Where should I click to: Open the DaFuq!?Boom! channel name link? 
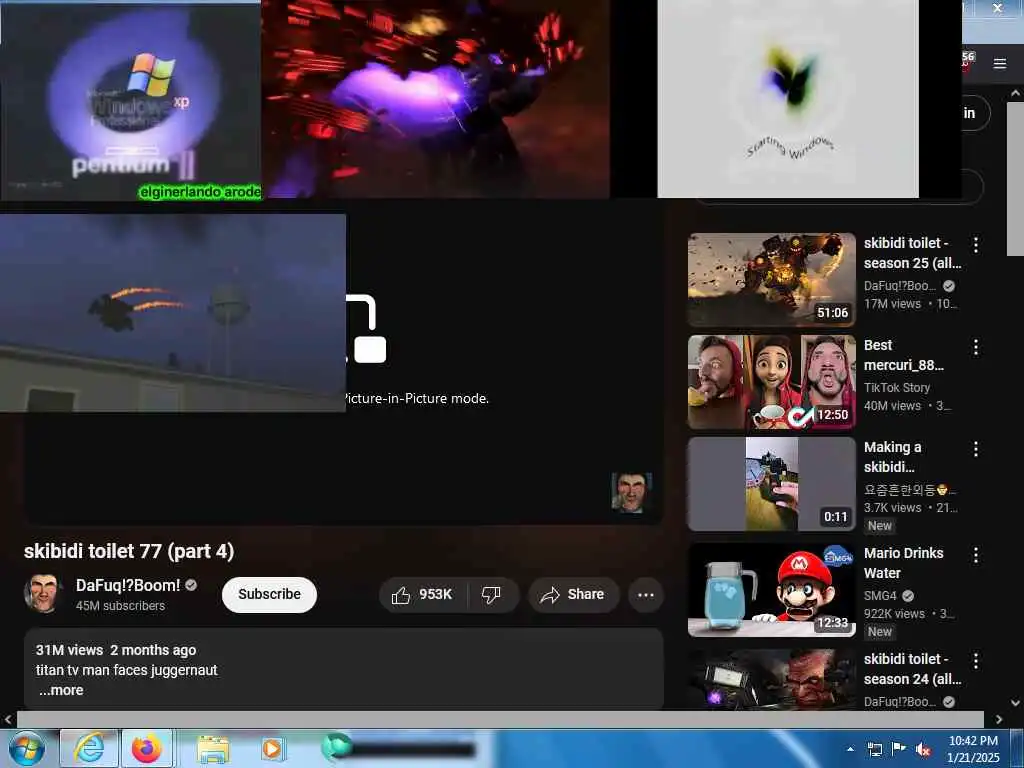click(x=128, y=585)
